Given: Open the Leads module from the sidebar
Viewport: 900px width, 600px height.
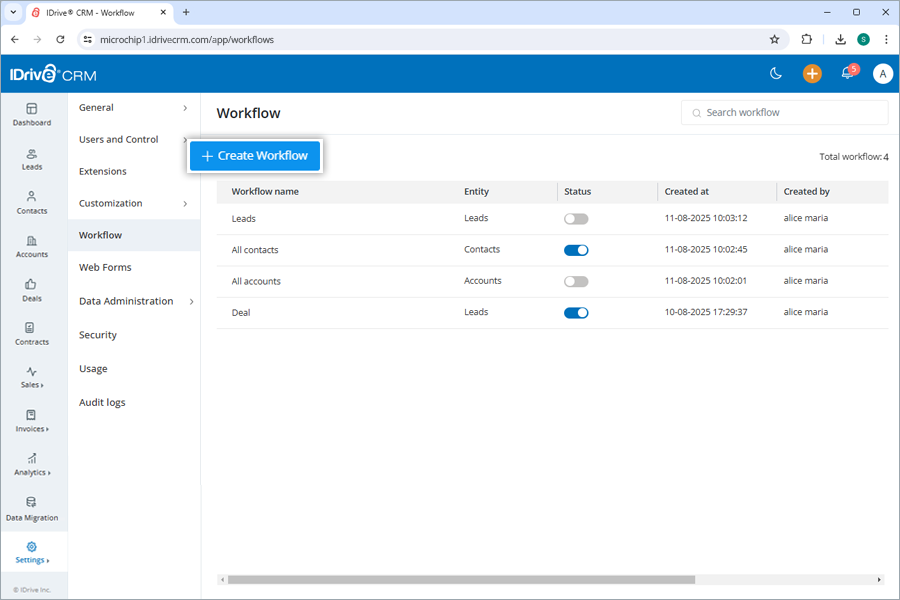Looking at the screenshot, I should tap(32, 157).
